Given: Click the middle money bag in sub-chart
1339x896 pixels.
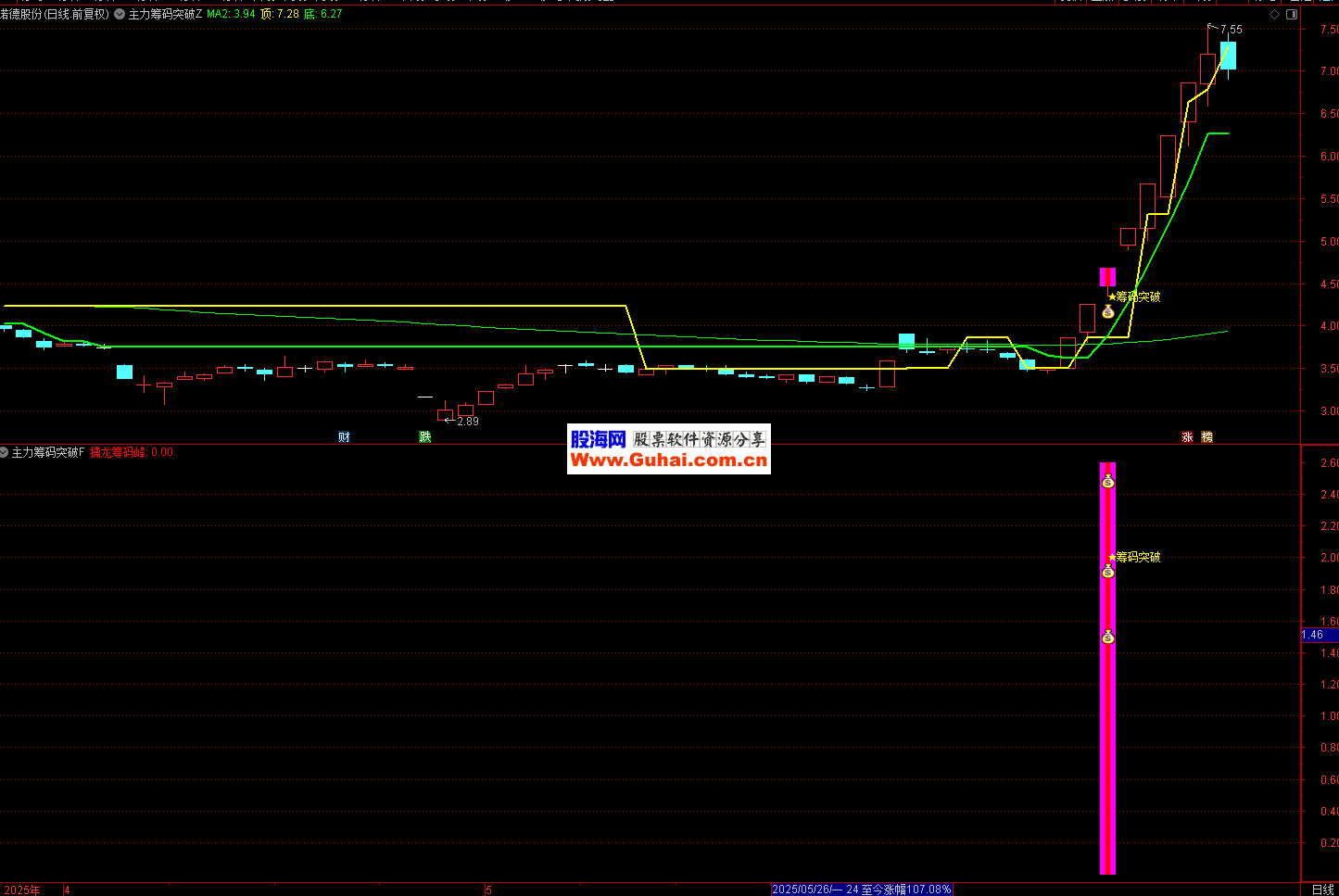Looking at the screenshot, I should (1108, 571).
